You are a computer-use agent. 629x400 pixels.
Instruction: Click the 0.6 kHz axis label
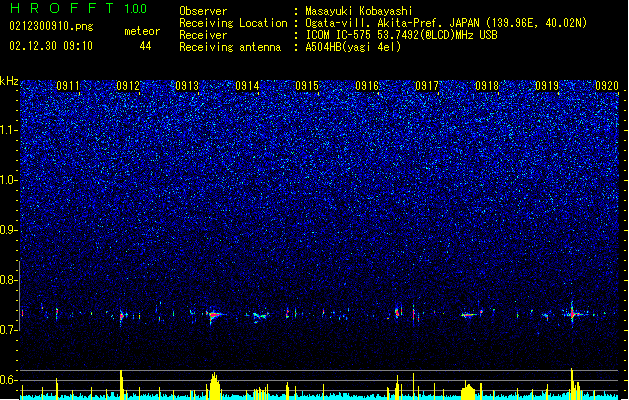pyautogui.click(x=8, y=380)
